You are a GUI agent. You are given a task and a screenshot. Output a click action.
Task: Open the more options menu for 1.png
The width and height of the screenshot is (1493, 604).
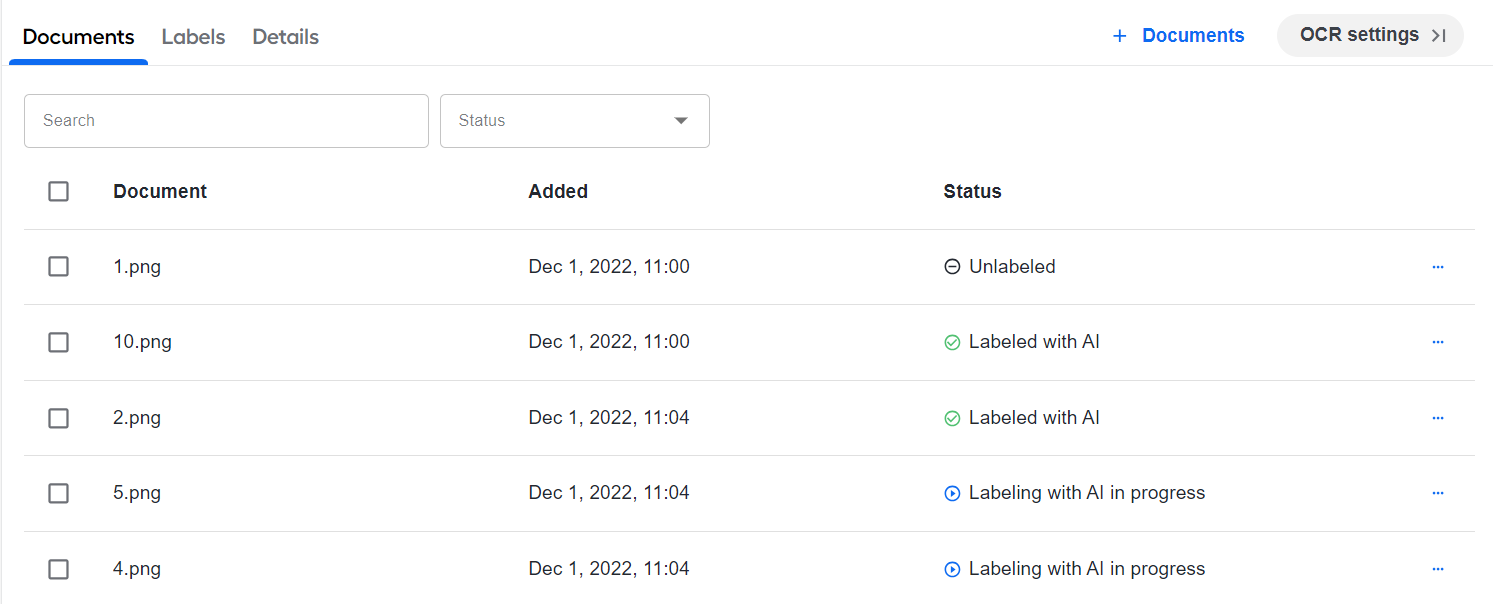(x=1438, y=267)
